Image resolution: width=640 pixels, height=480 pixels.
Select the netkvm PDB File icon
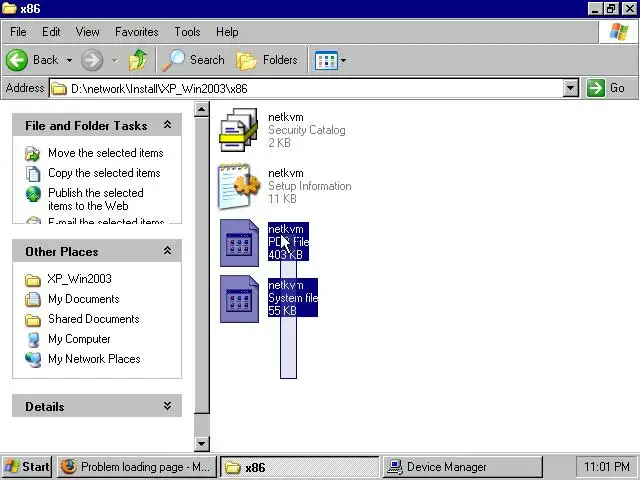click(x=239, y=243)
